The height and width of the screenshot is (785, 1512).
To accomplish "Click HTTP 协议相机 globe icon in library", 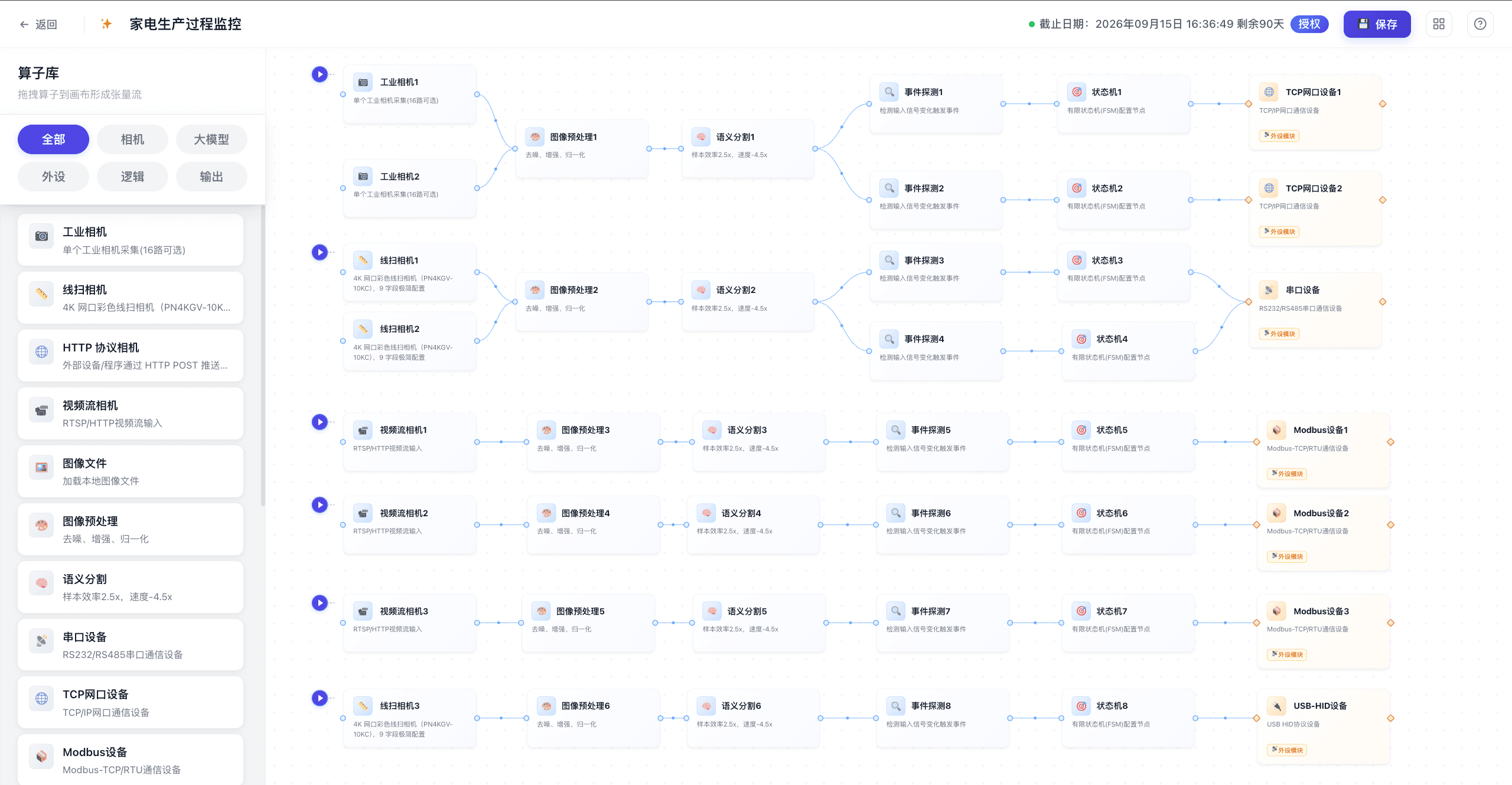I will click(x=41, y=352).
